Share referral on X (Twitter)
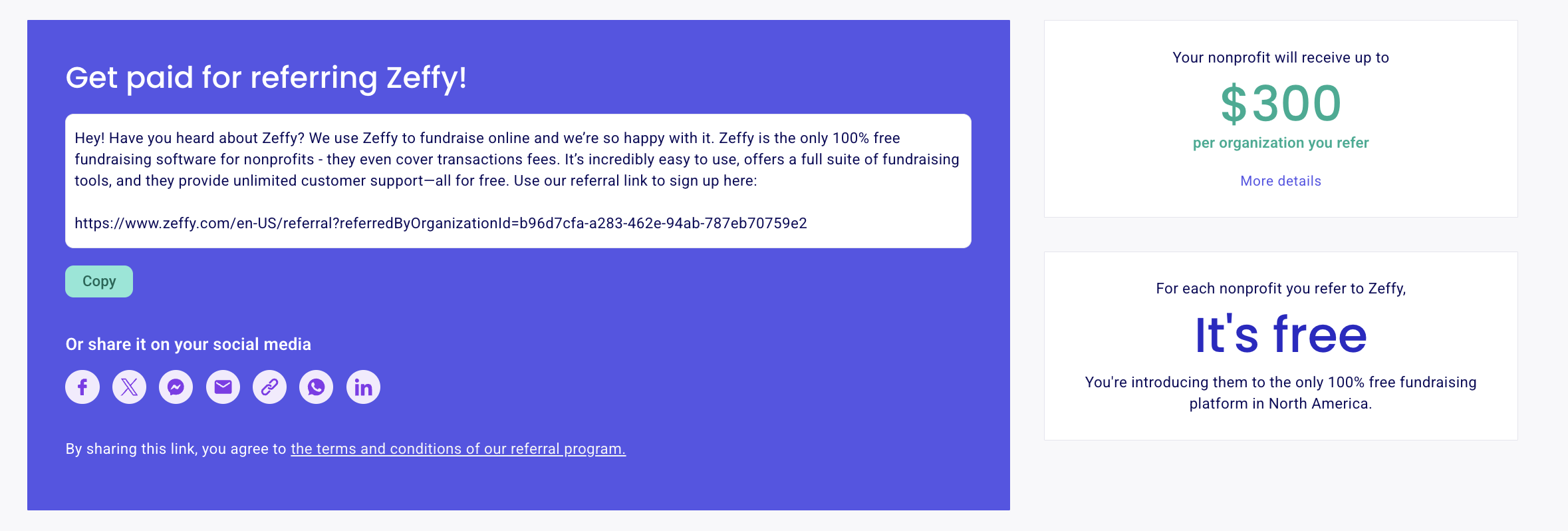The height and width of the screenshot is (531, 1568). coord(129,387)
